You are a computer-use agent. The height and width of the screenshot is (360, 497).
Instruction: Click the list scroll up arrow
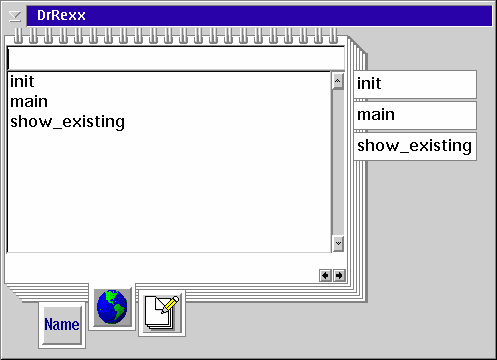pyautogui.click(x=338, y=81)
